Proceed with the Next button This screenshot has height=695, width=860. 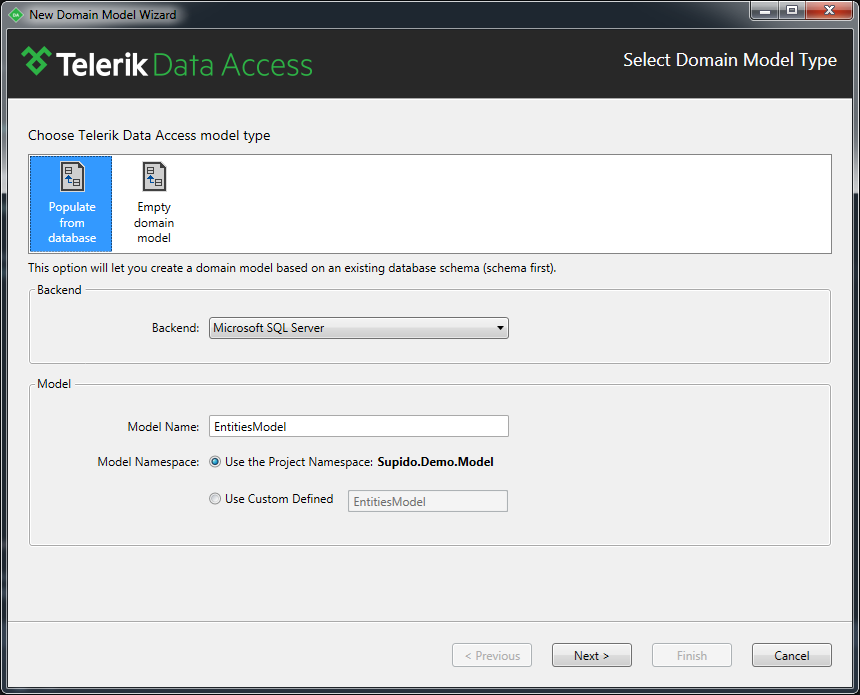tap(592, 656)
